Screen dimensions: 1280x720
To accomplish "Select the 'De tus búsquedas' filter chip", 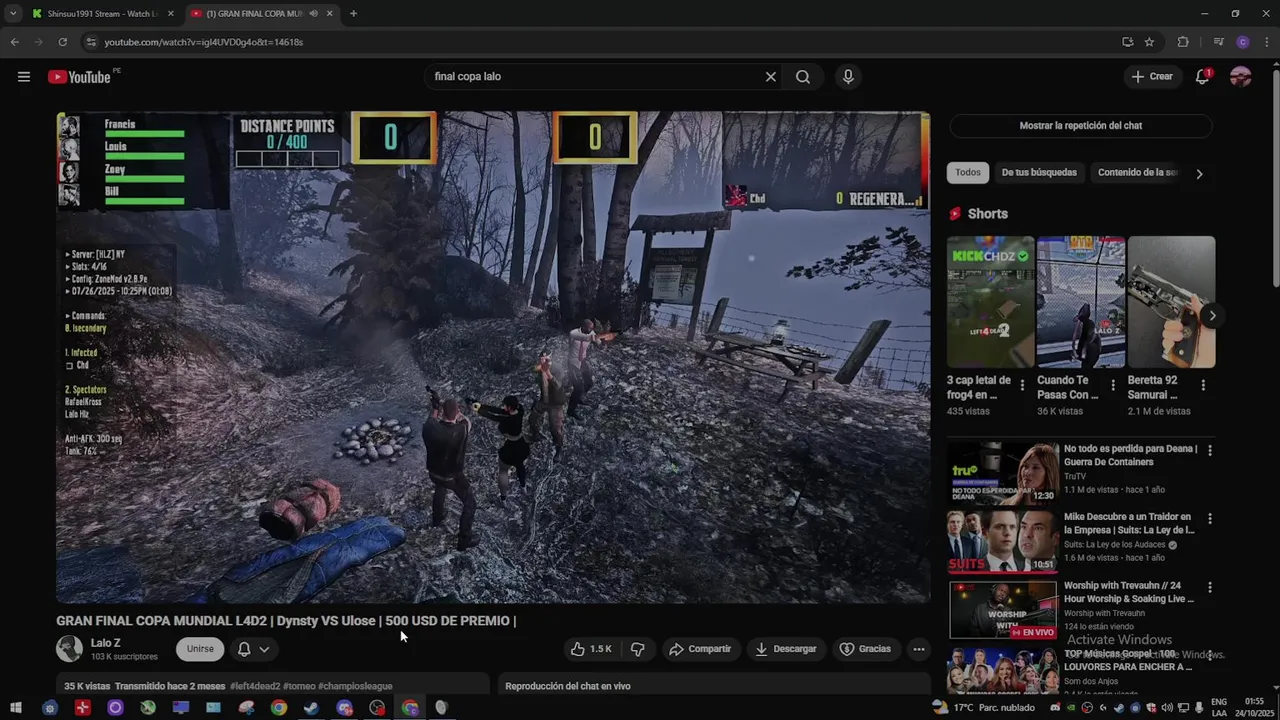I will tap(1039, 172).
